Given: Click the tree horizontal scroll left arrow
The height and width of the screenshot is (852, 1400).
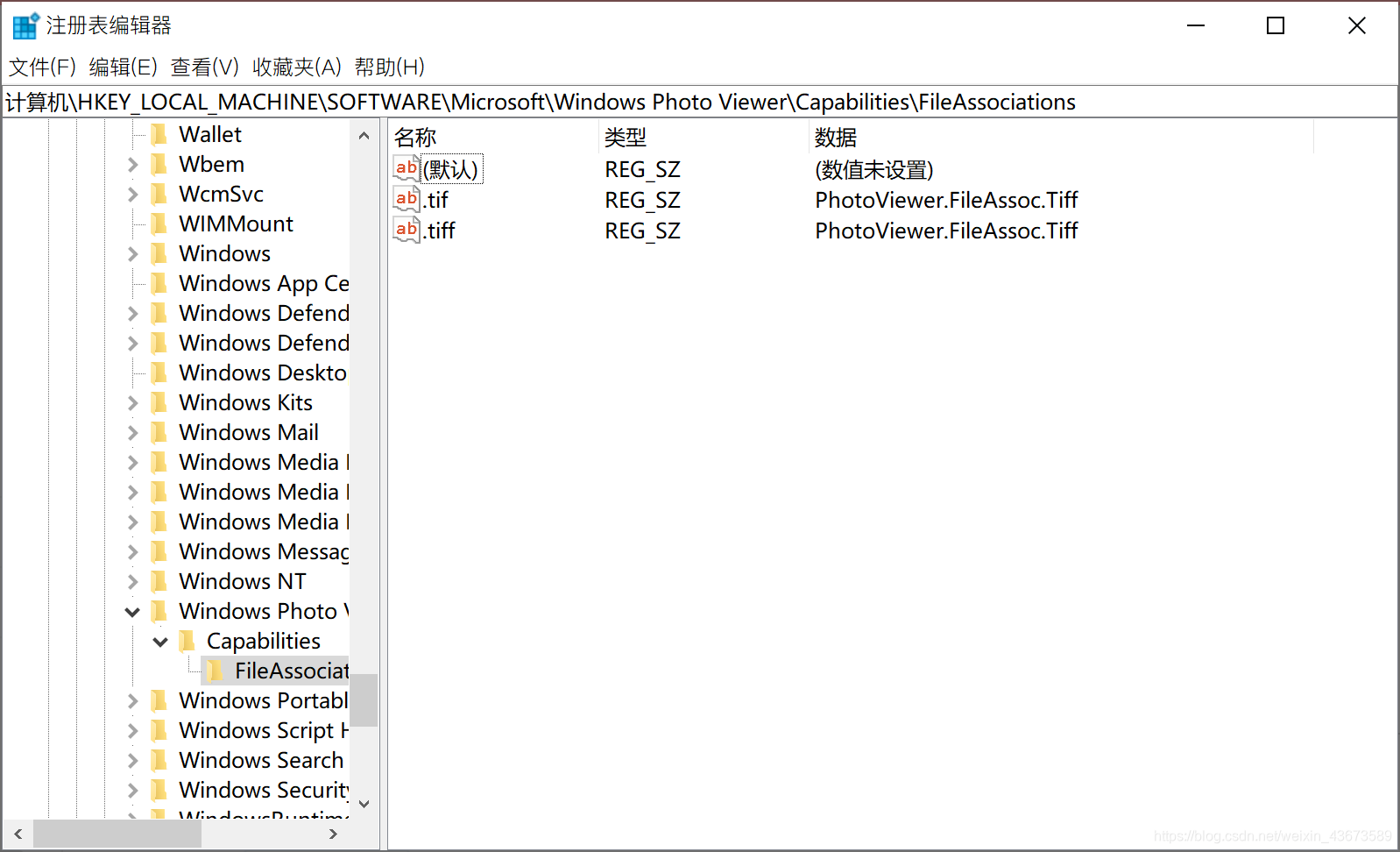Looking at the screenshot, I should tap(18, 834).
